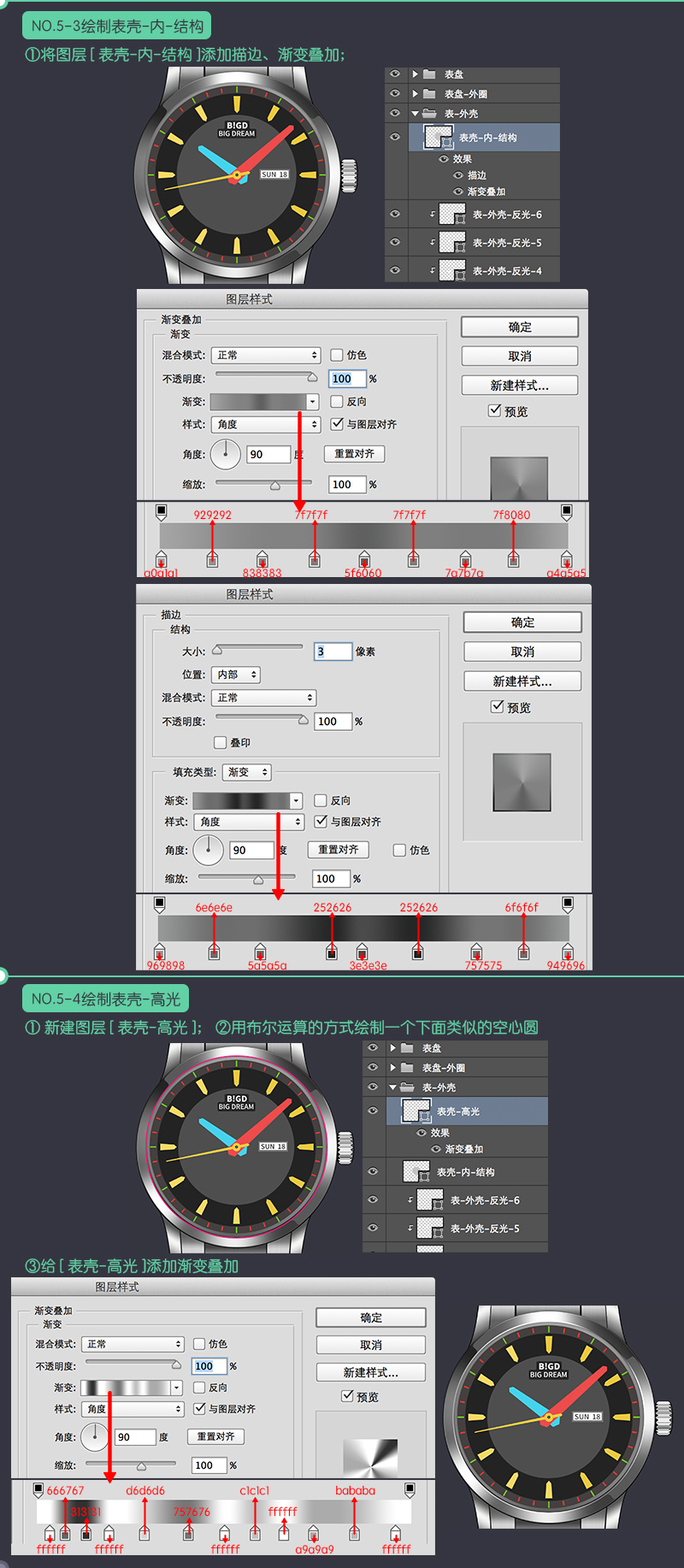This screenshot has height=1568, width=684.
Task: Open the 填充类型 dropdown in 描边 dialog
Action: click(x=247, y=772)
